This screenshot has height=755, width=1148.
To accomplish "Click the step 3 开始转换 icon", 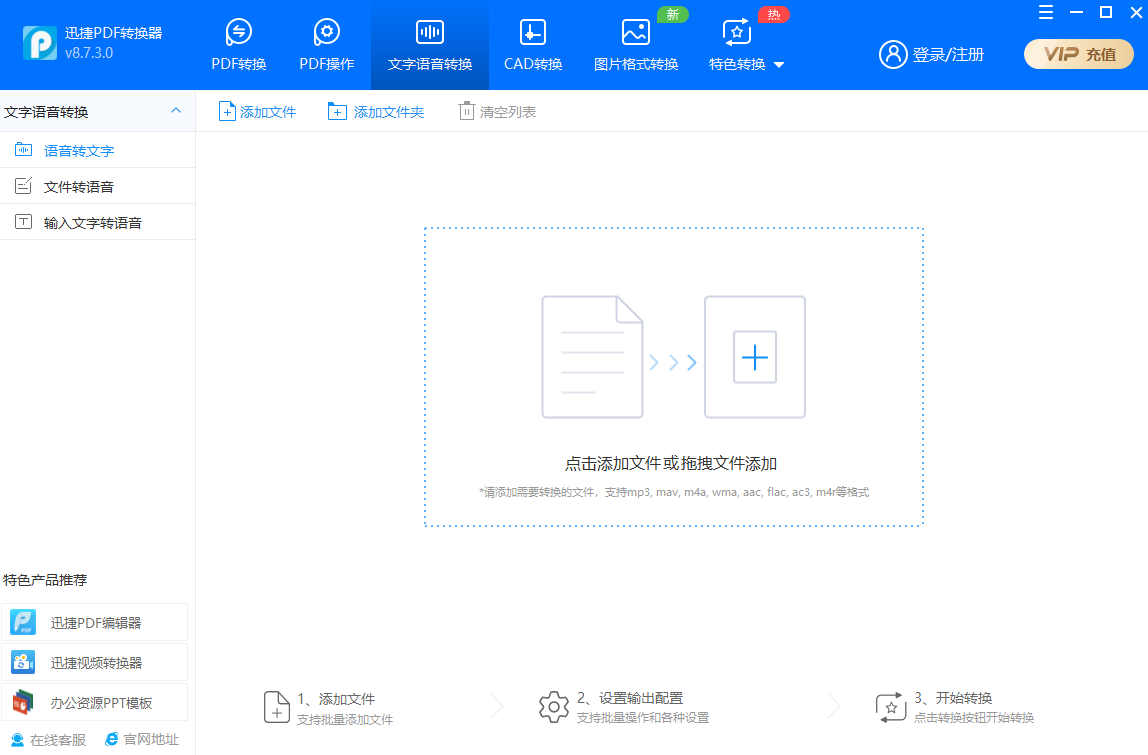I will [x=891, y=707].
